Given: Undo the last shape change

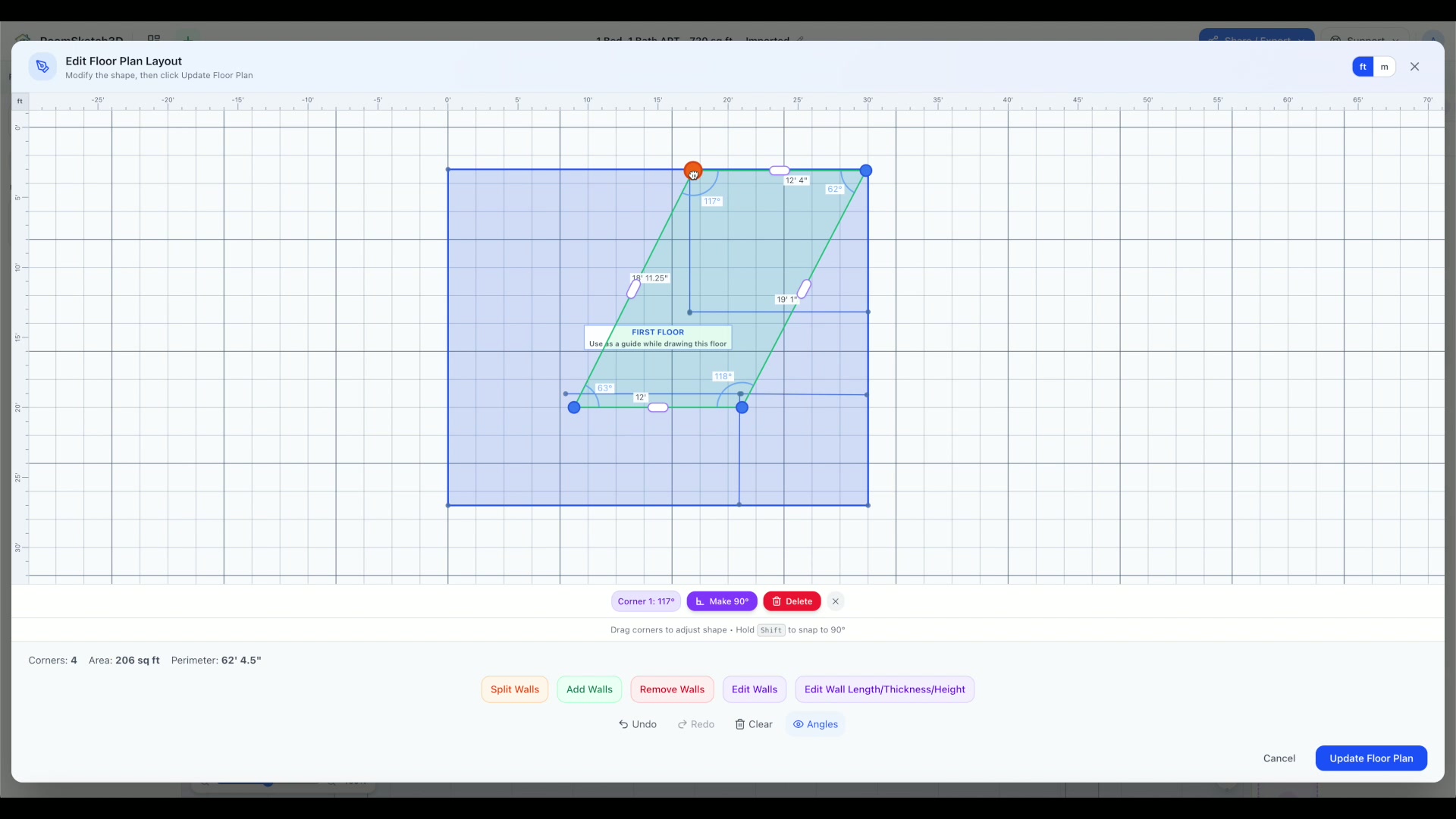Looking at the screenshot, I should click(638, 724).
